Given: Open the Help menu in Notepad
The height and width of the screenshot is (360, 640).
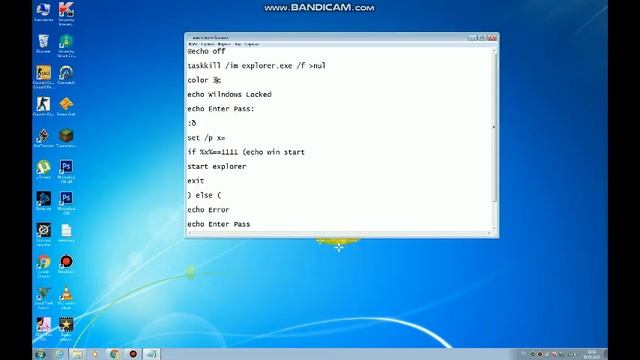Looking at the screenshot, I should click(252, 44).
